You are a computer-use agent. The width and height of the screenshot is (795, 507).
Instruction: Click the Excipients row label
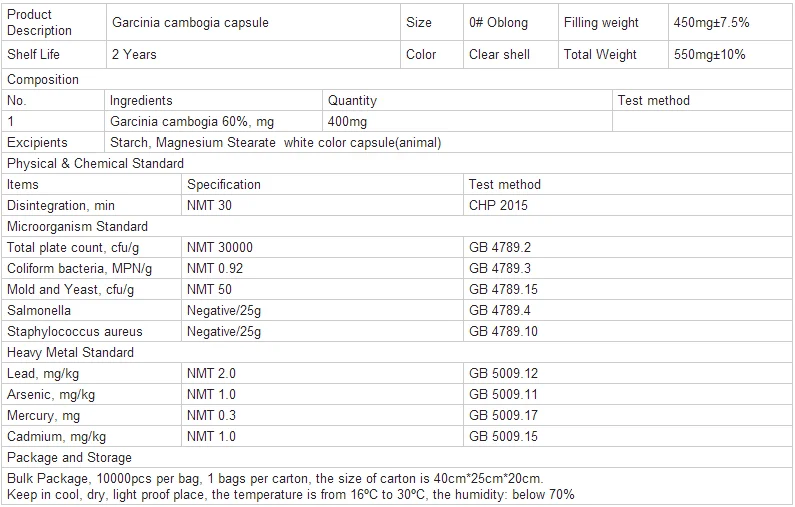coord(37,143)
